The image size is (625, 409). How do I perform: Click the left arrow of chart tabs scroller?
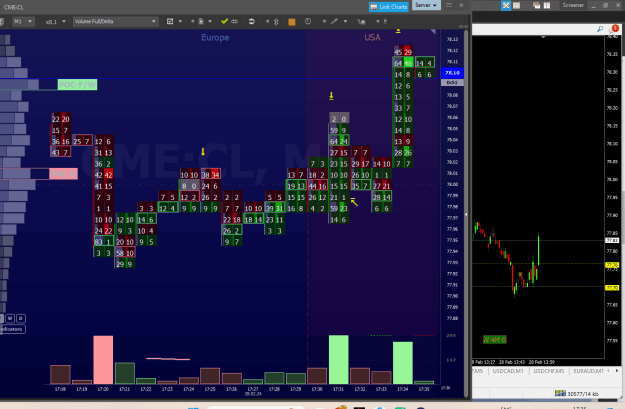tap(608, 371)
